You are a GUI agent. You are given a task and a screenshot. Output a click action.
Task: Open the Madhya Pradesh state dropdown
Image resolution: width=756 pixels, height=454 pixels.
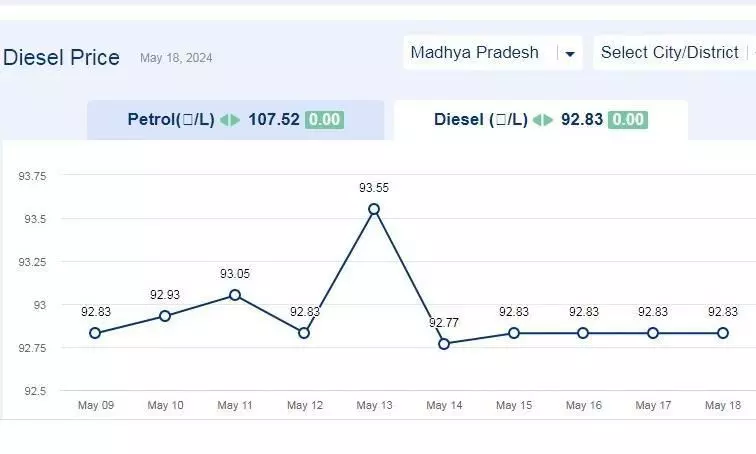[x=493, y=53]
